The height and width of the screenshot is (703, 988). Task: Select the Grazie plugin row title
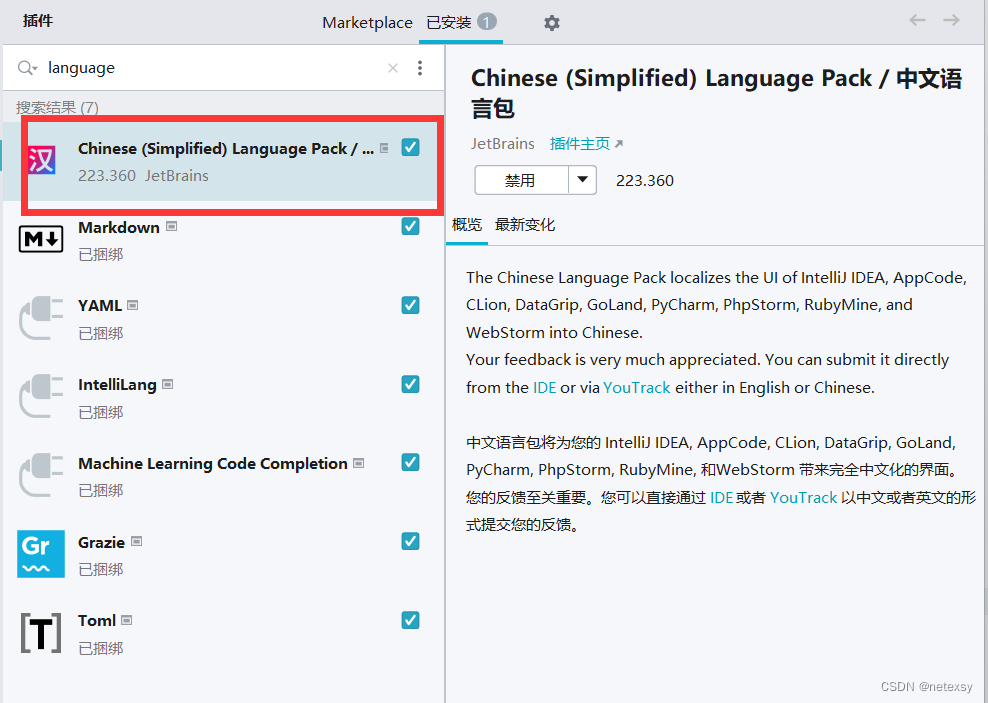pyautogui.click(x=101, y=542)
